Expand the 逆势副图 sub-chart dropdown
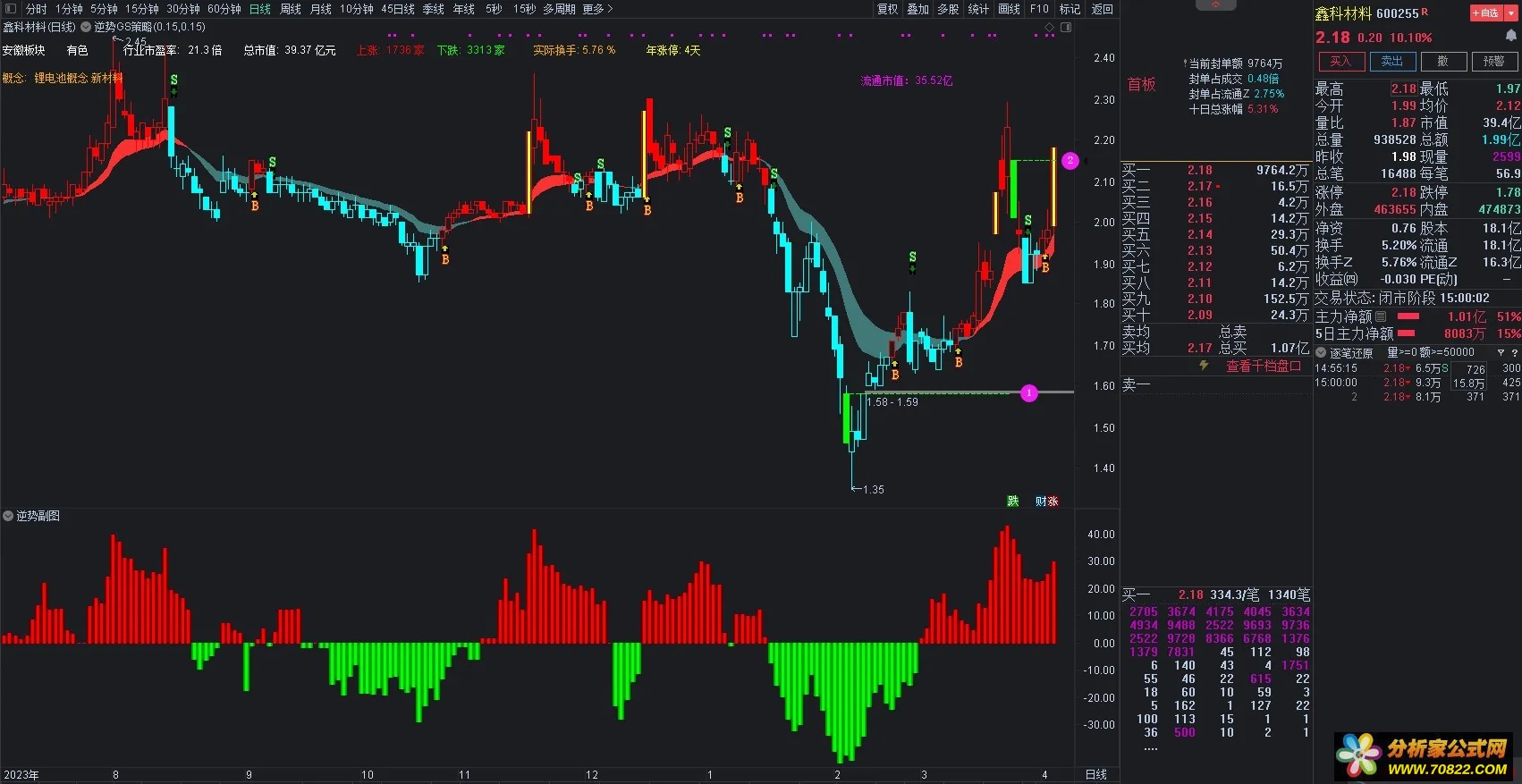 (8, 516)
